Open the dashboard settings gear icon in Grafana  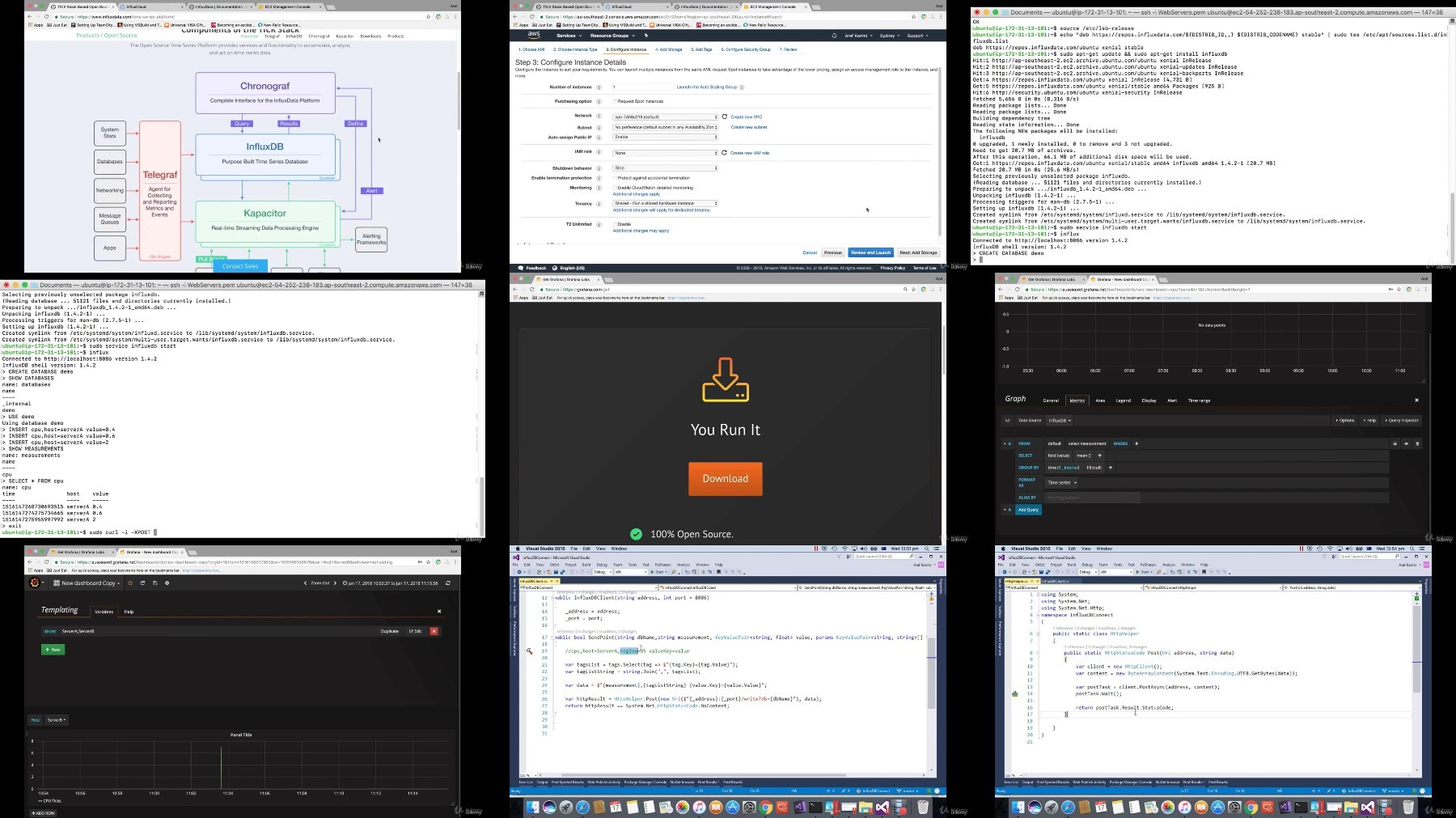[x=167, y=583]
